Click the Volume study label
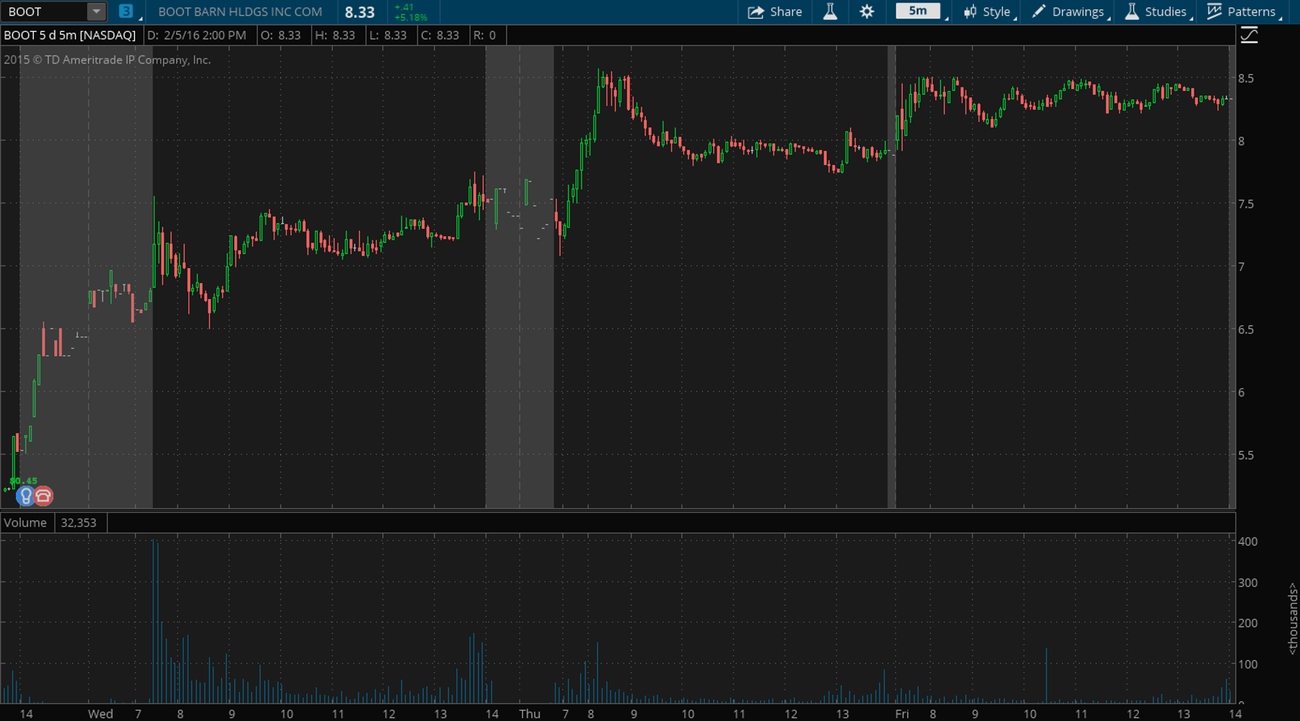This screenshot has height=721, width=1300. (25, 523)
